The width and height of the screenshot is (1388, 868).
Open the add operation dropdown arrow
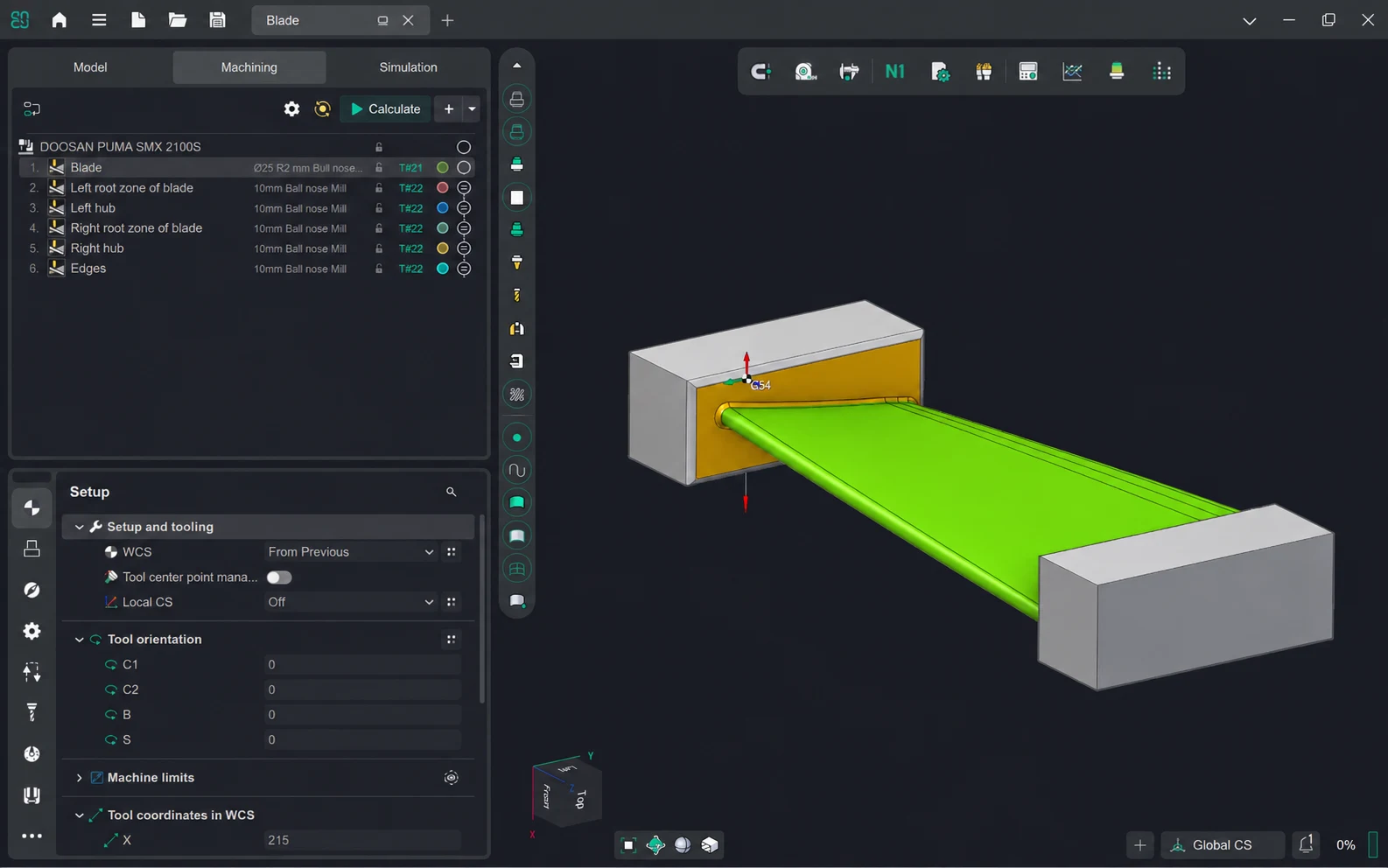[472, 108]
